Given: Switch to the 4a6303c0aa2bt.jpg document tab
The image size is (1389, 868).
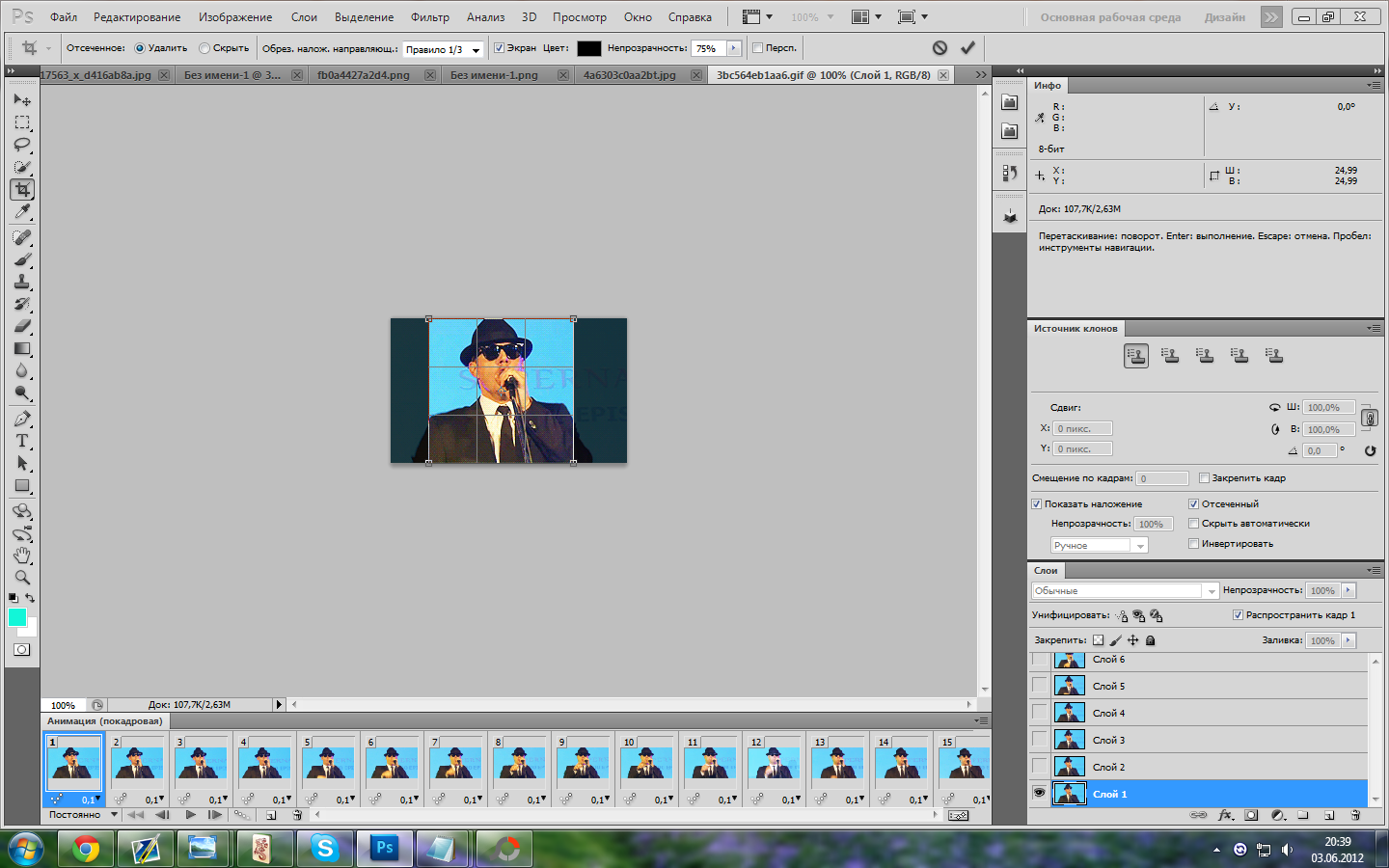Looking at the screenshot, I should click(x=639, y=75).
